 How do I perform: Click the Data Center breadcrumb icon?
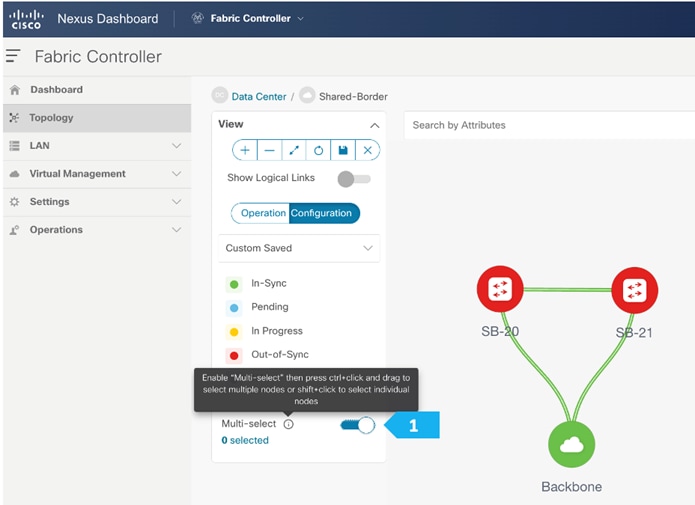[x=219, y=95]
